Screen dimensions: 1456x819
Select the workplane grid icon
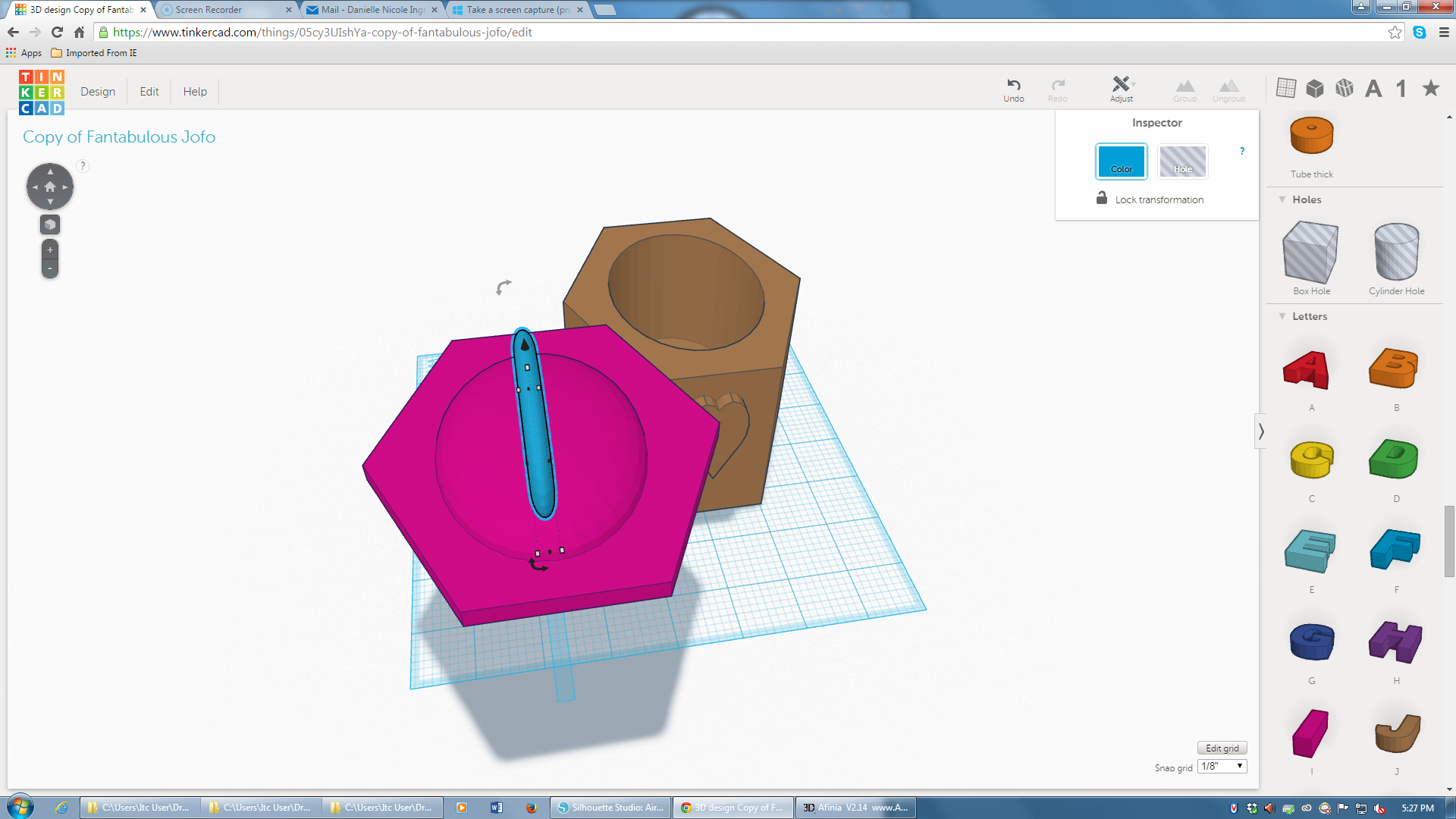coord(1285,88)
